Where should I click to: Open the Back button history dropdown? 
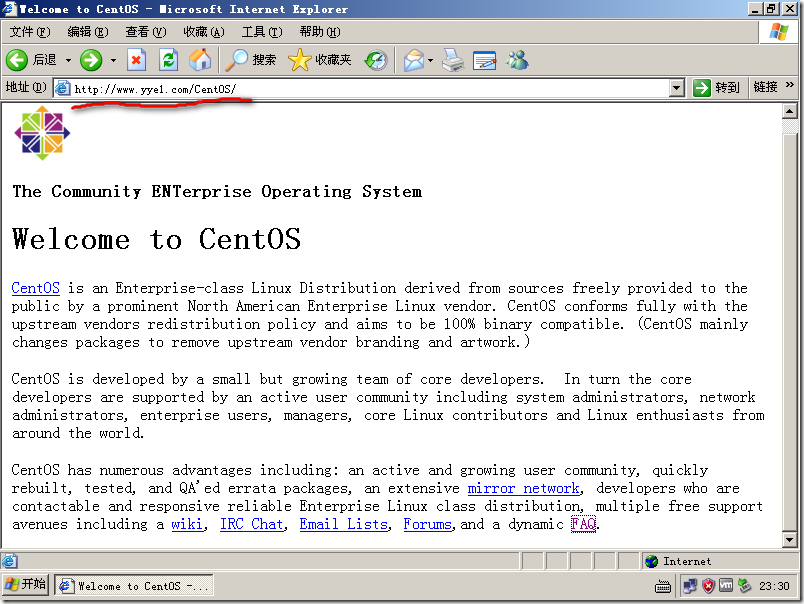pos(68,61)
